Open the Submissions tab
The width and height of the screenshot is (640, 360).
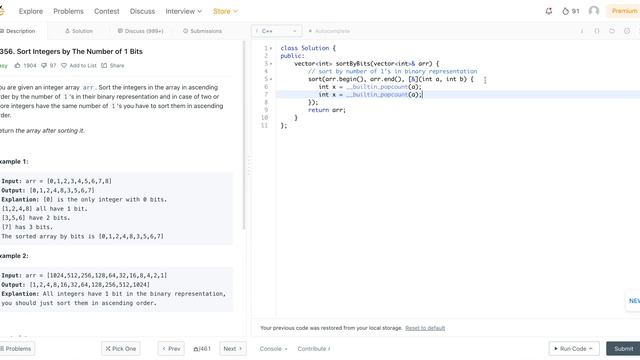(202, 31)
